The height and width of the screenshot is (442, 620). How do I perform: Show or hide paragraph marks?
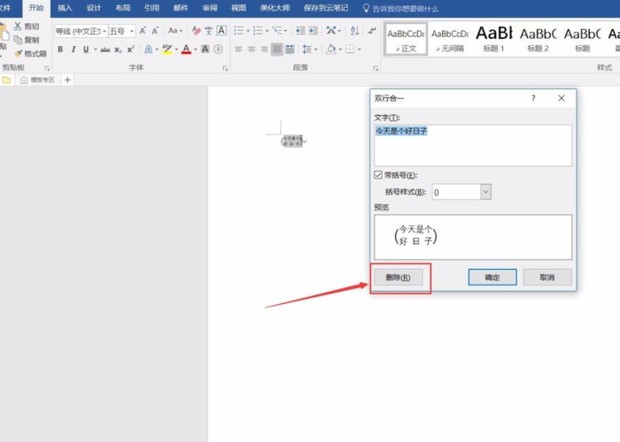click(x=372, y=30)
